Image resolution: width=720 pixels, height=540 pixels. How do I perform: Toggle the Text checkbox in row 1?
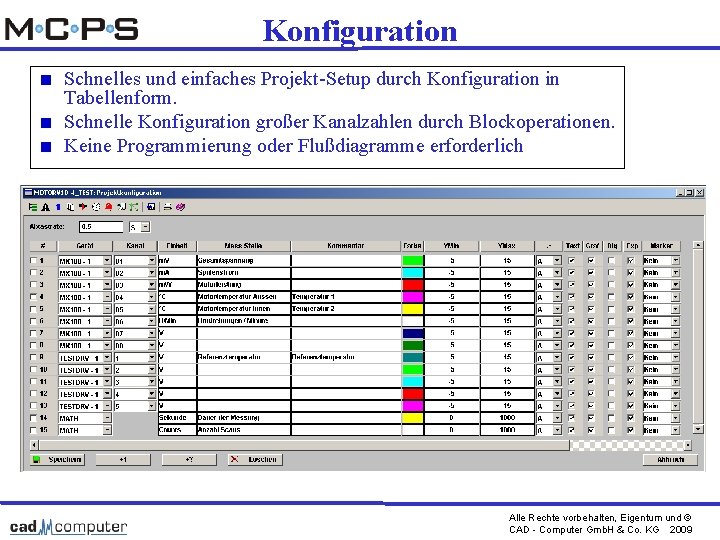572,260
